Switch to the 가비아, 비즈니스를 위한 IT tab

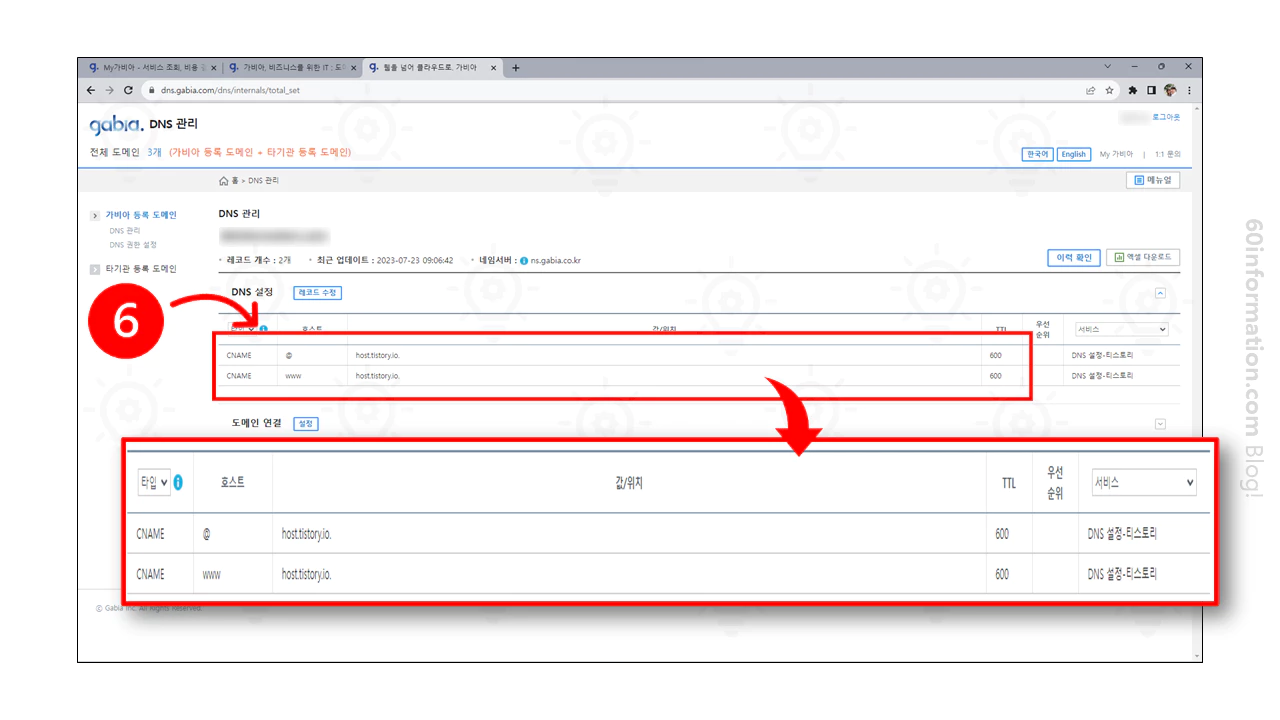(x=290, y=68)
